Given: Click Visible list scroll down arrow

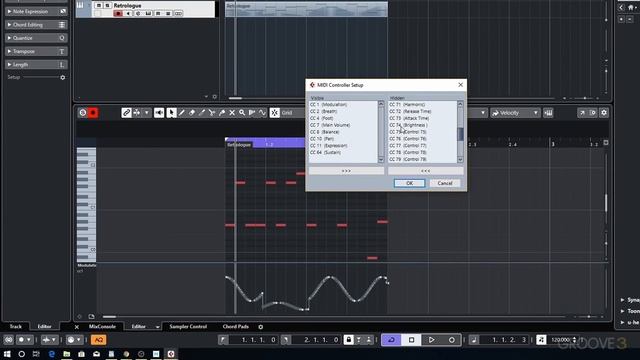Looking at the screenshot, I should (381, 160).
